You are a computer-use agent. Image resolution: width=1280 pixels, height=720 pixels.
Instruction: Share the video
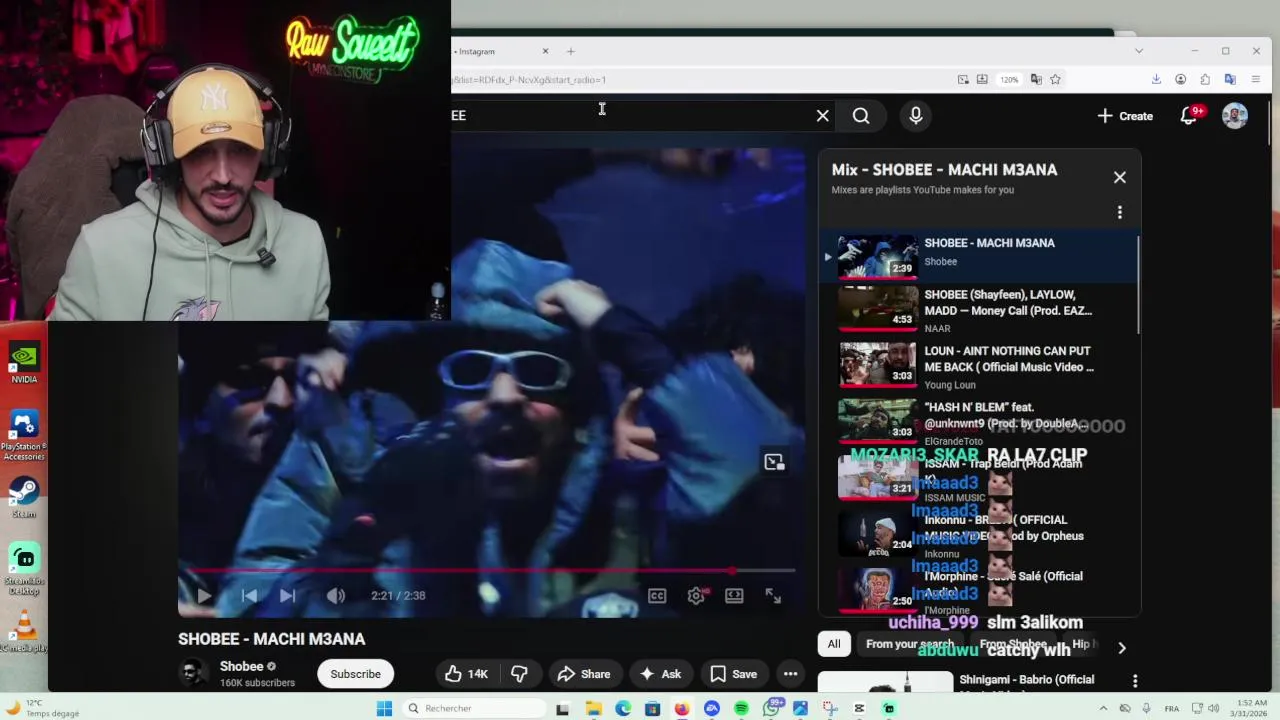584,674
